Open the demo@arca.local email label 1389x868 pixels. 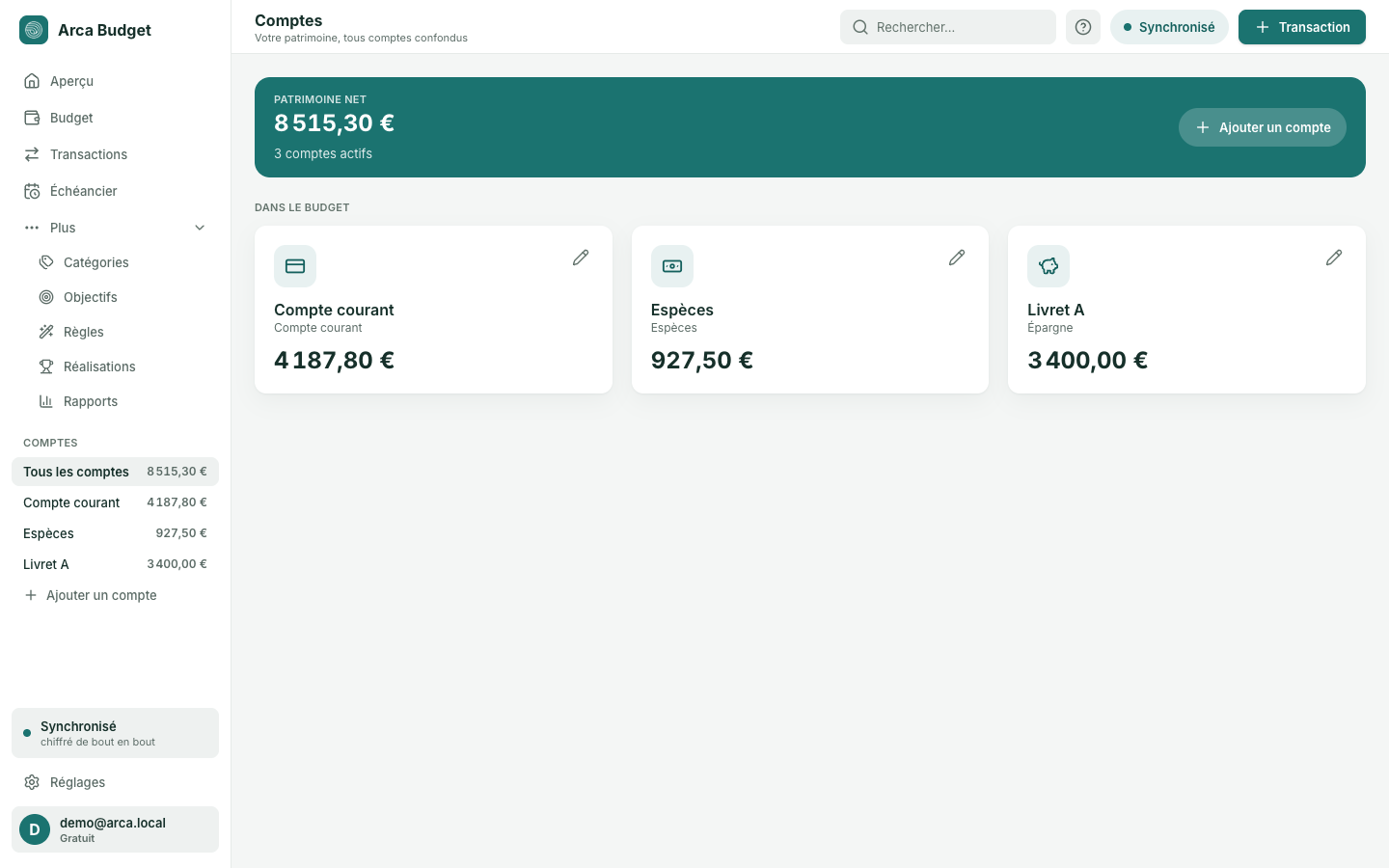coord(113,823)
